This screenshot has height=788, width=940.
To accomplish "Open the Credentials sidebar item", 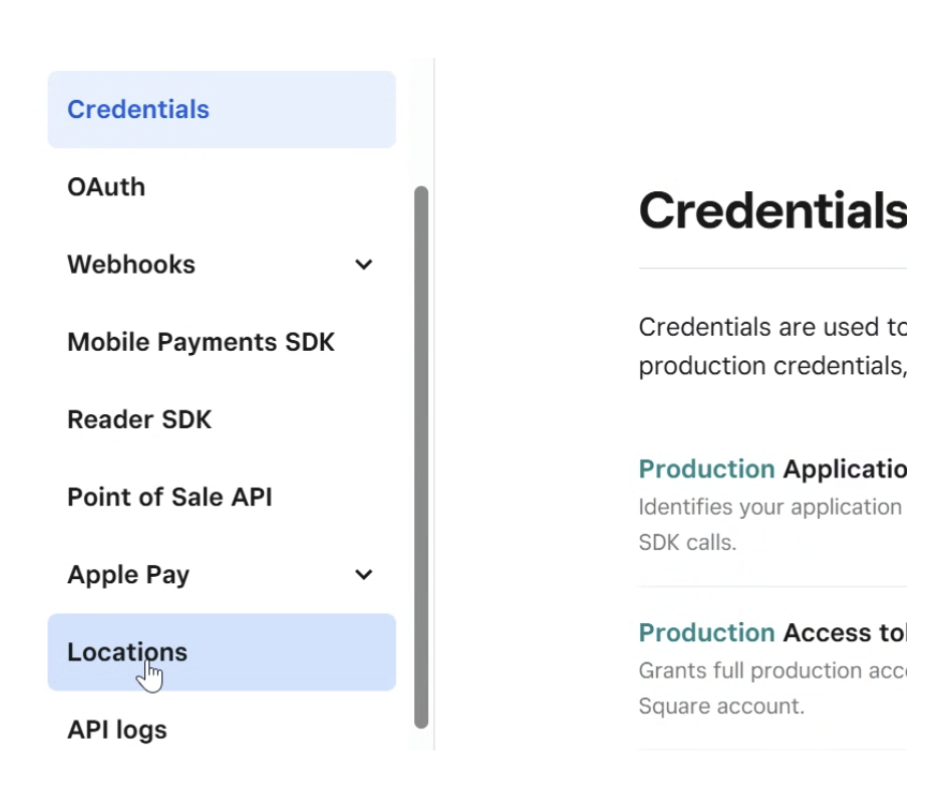I will (138, 109).
